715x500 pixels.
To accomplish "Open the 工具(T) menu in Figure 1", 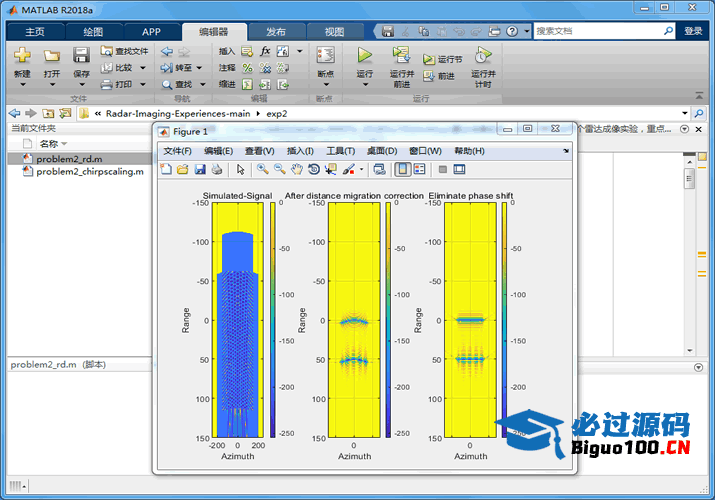I will click(340, 151).
